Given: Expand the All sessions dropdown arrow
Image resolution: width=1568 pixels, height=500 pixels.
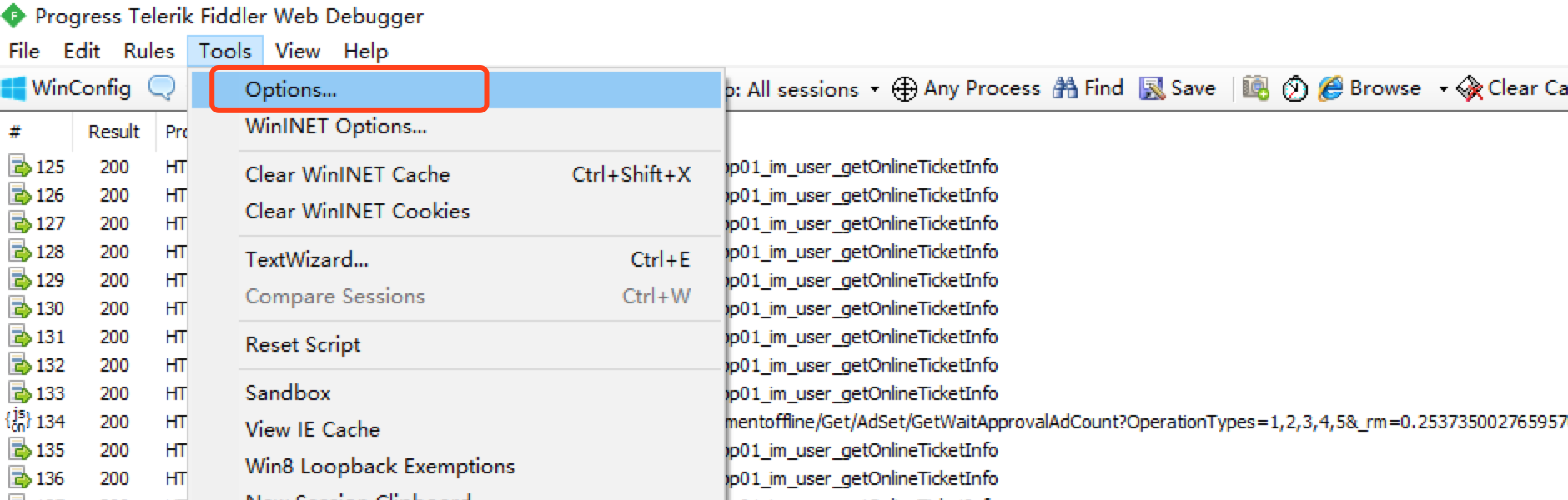Looking at the screenshot, I should pos(874,89).
